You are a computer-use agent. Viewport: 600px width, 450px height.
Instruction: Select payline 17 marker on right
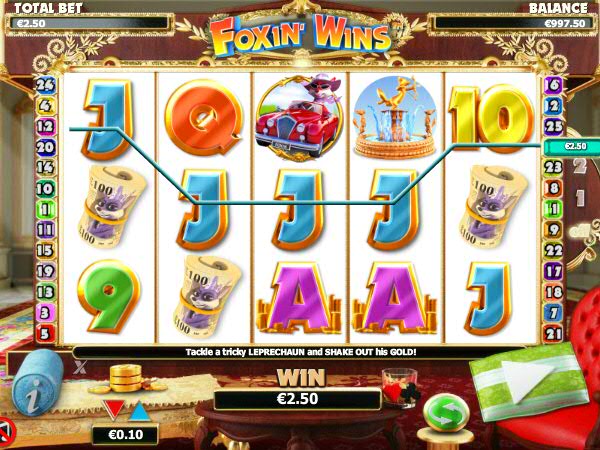553,271
